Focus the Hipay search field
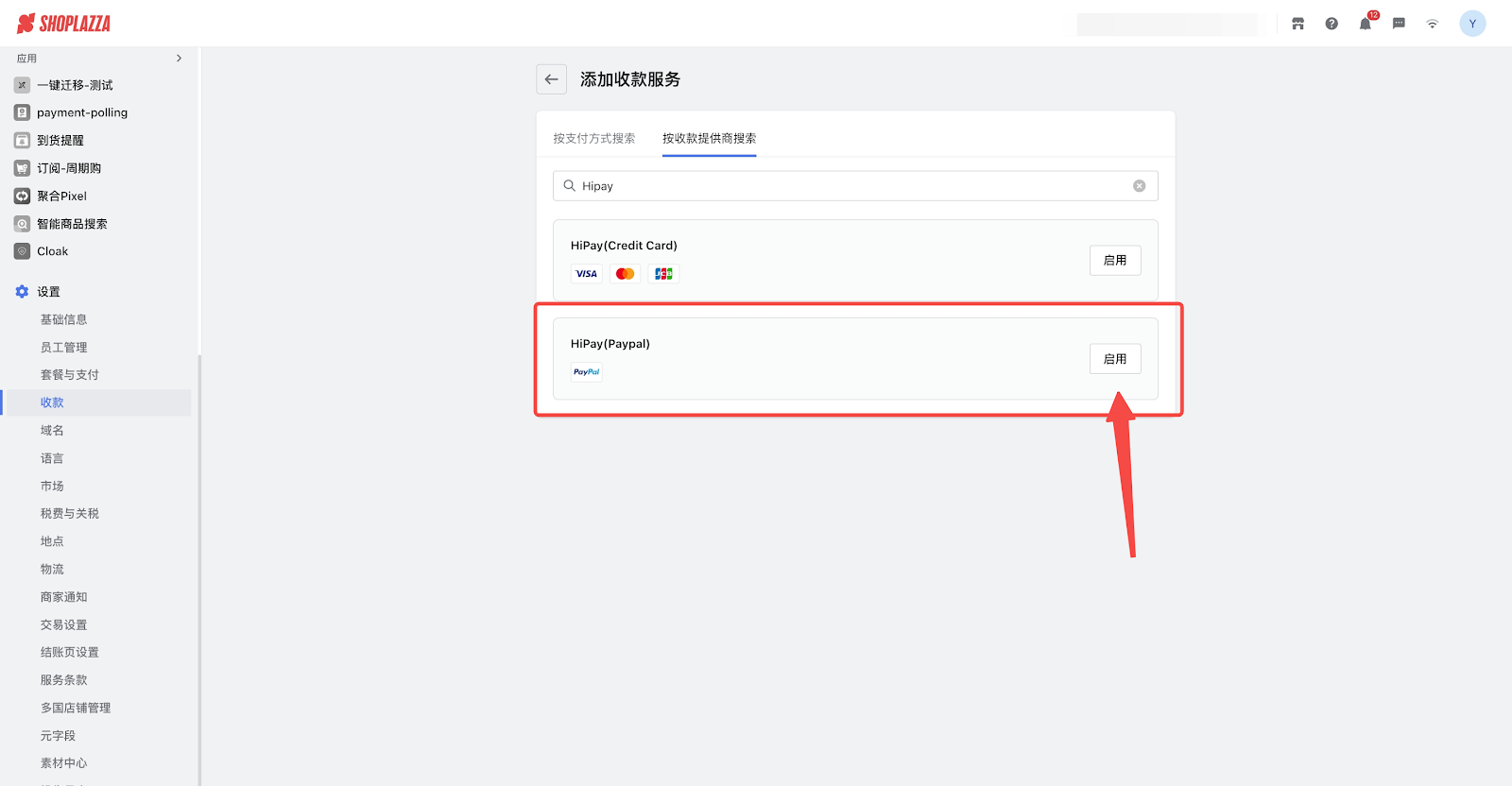This screenshot has width=1512, height=786. pos(855,186)
